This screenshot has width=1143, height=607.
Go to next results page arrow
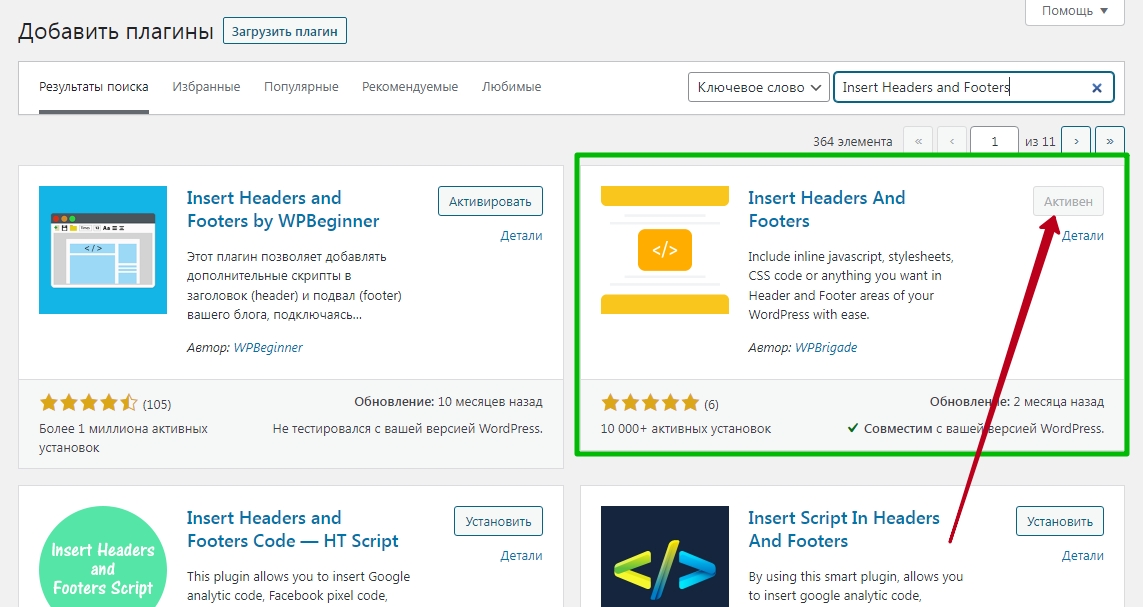tap(1076, 141)
